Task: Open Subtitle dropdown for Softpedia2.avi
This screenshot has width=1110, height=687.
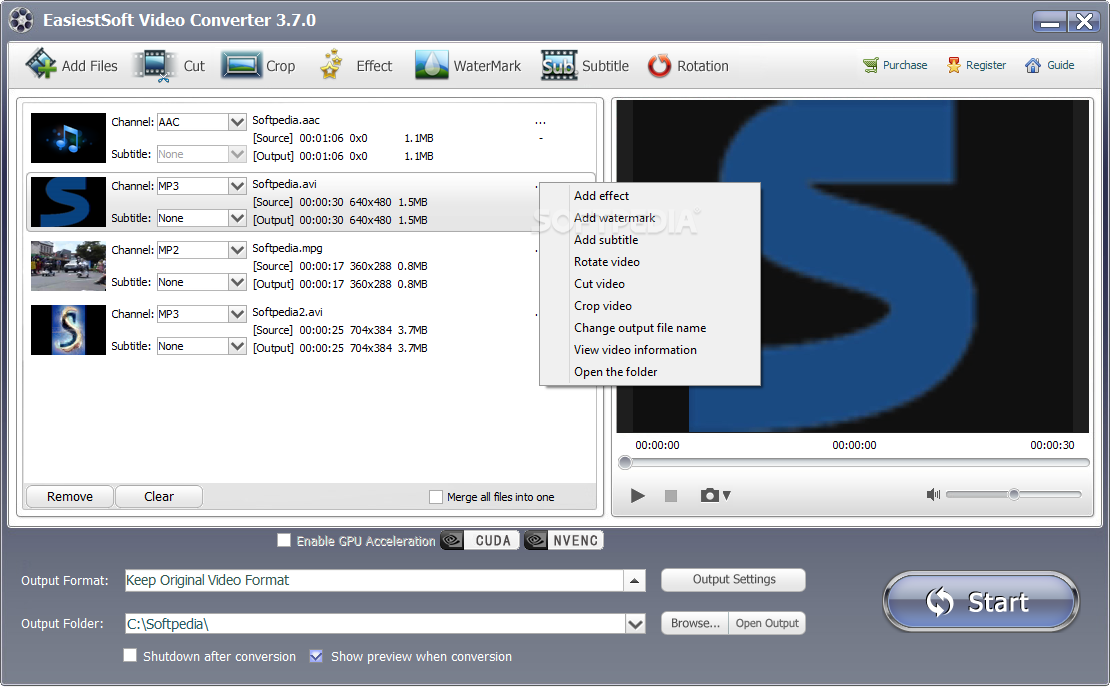Action: [237, 346]
